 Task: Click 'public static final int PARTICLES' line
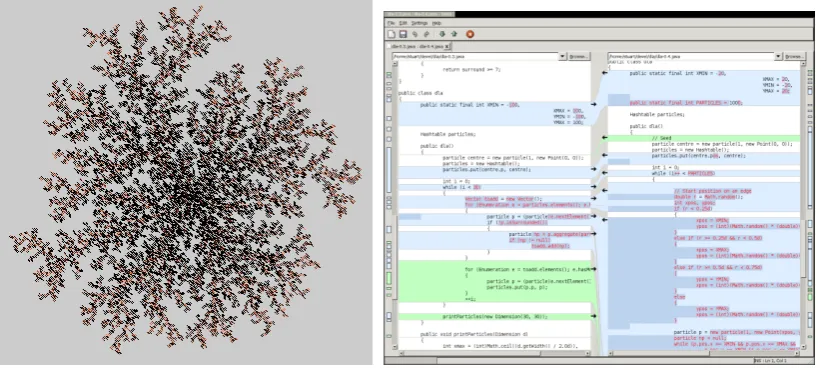pos(686,103)
